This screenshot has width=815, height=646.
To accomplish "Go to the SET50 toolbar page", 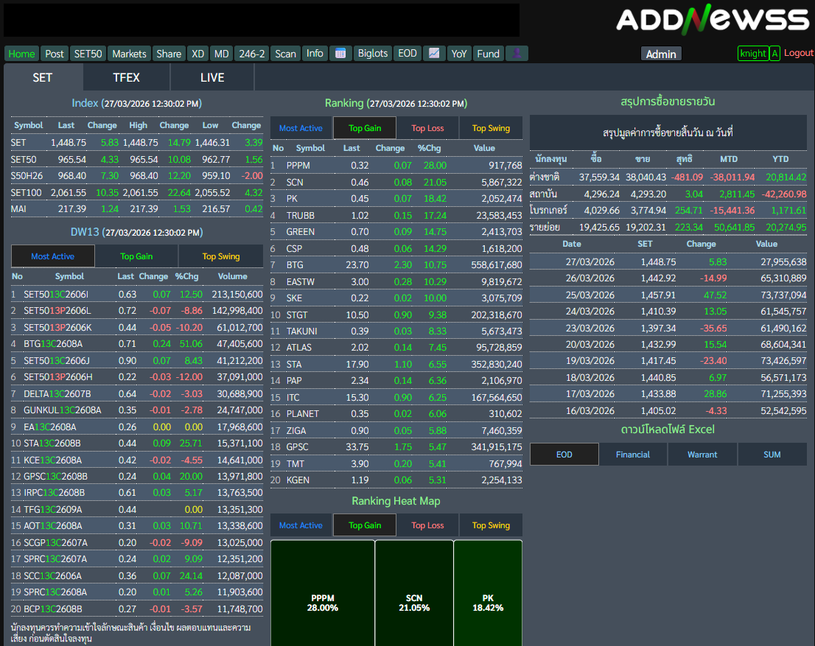I will click(x=88, y=54).
